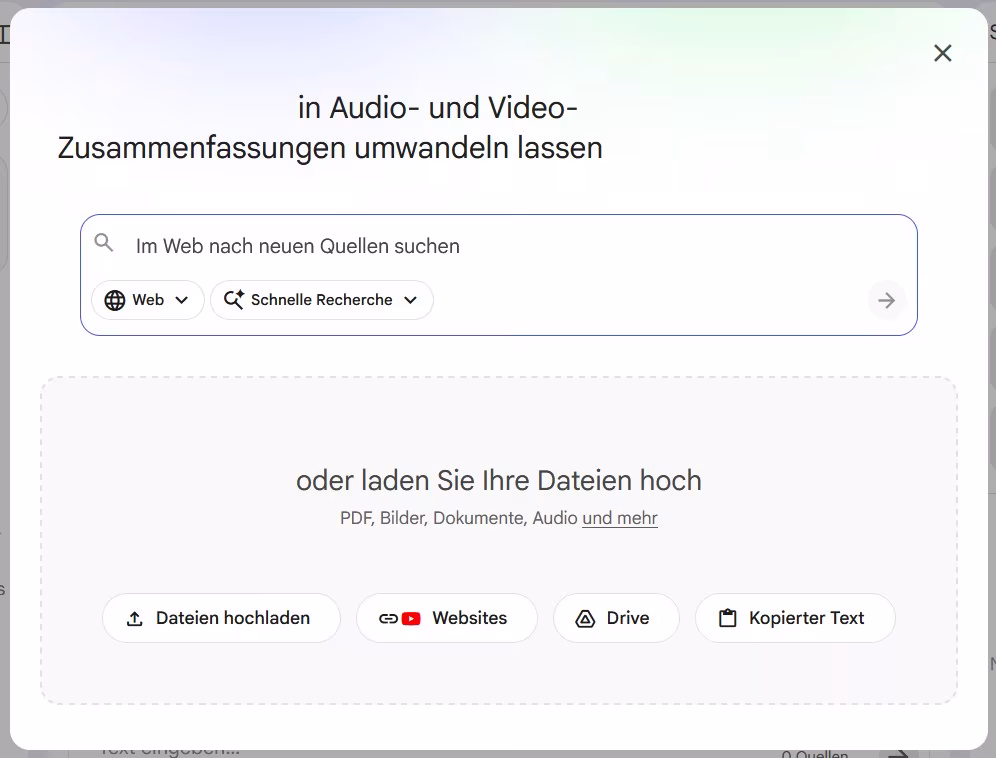This screenshot has height=758, width=996.
Task: Select the upload icon on Dateien hochladen
Action: [x=133, y=618]
